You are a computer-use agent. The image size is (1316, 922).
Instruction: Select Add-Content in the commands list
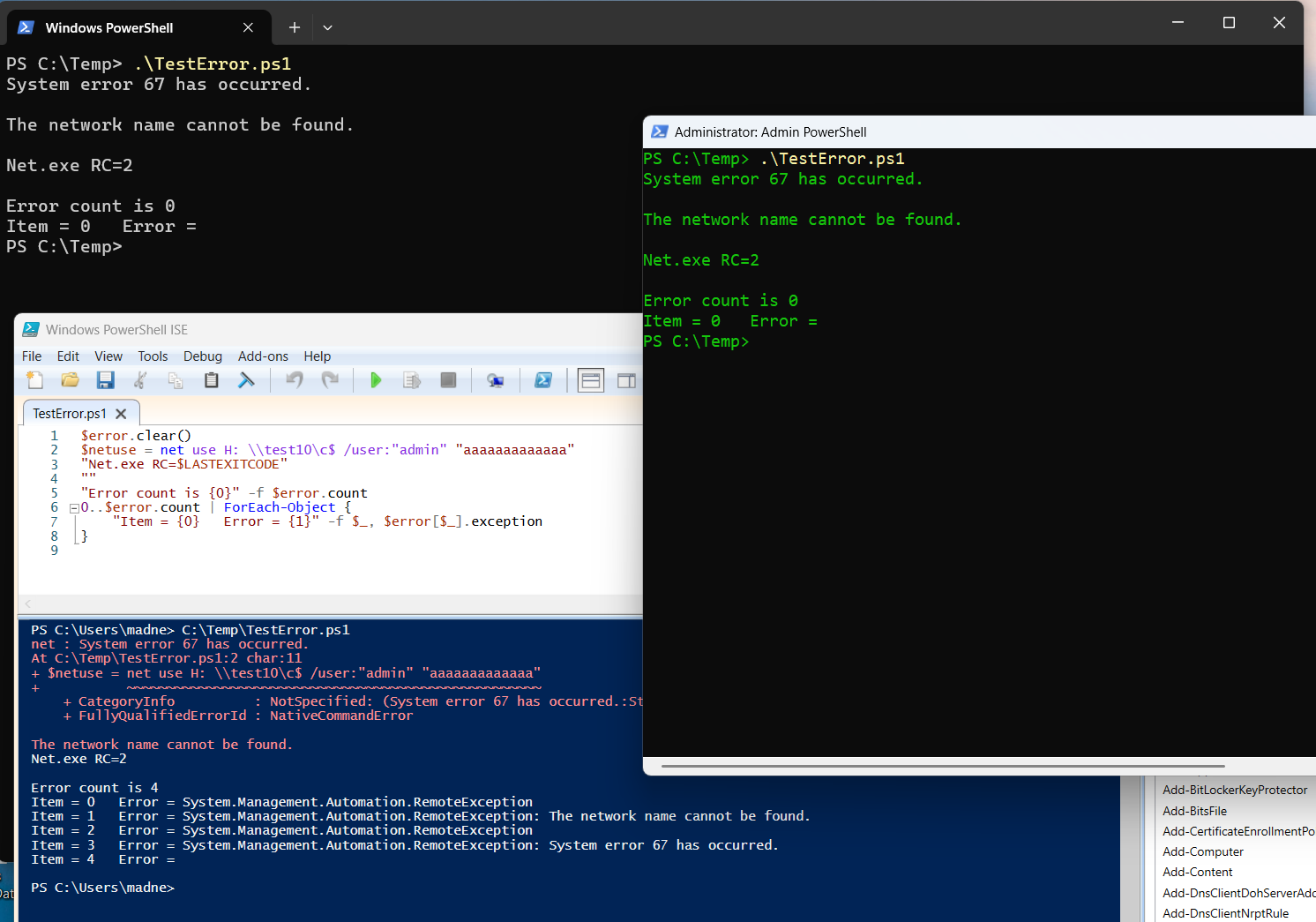(1197, 872)
